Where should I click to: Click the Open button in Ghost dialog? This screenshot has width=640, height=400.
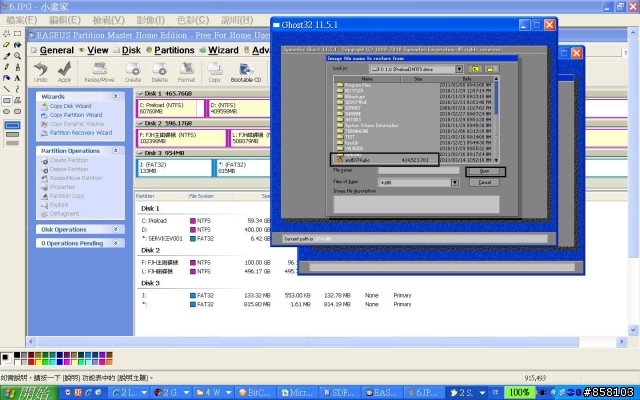[485, 171]
